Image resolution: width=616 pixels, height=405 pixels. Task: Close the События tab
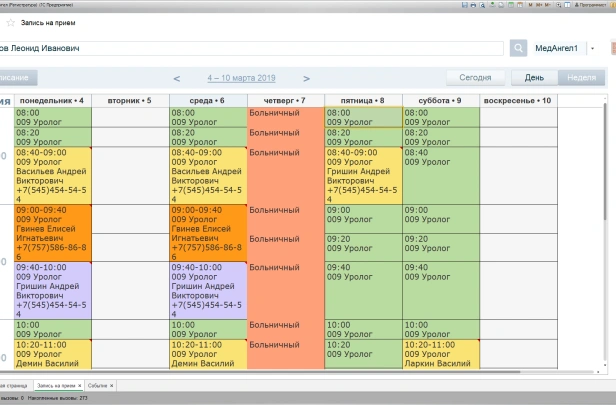point(111,385)
